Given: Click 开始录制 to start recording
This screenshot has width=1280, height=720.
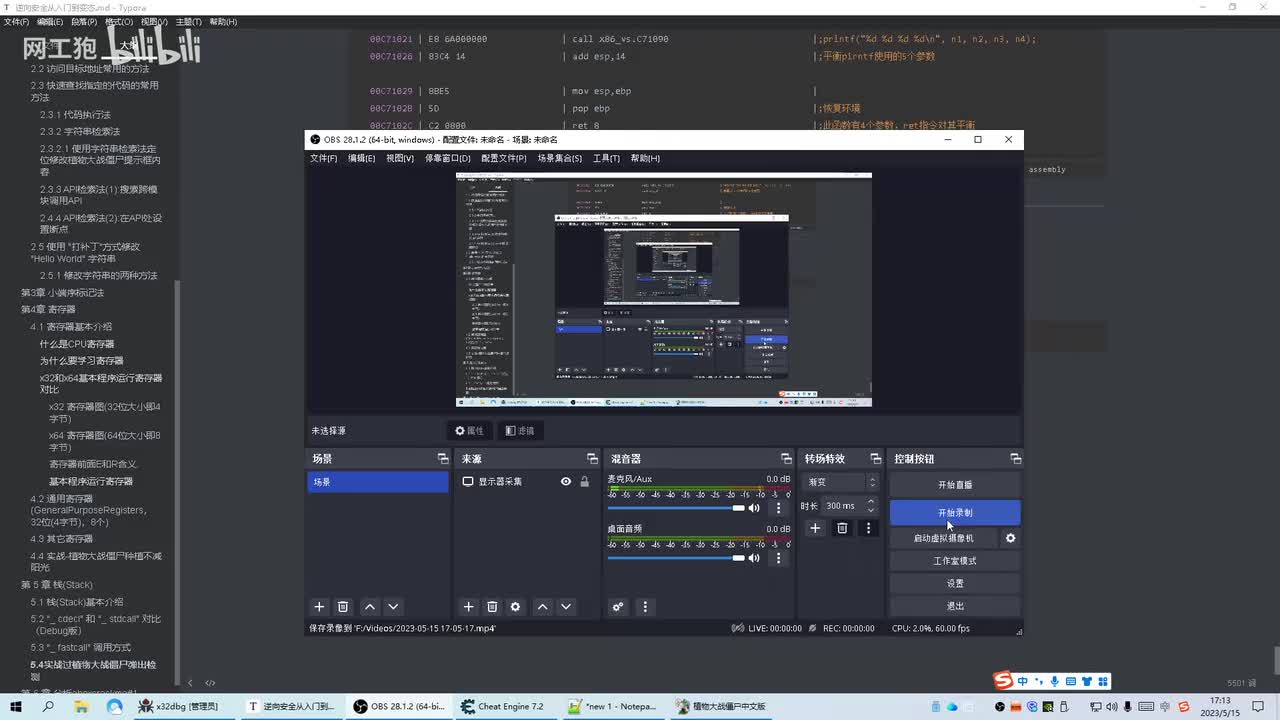Looking at the screenshot, I should pos(955,513).
